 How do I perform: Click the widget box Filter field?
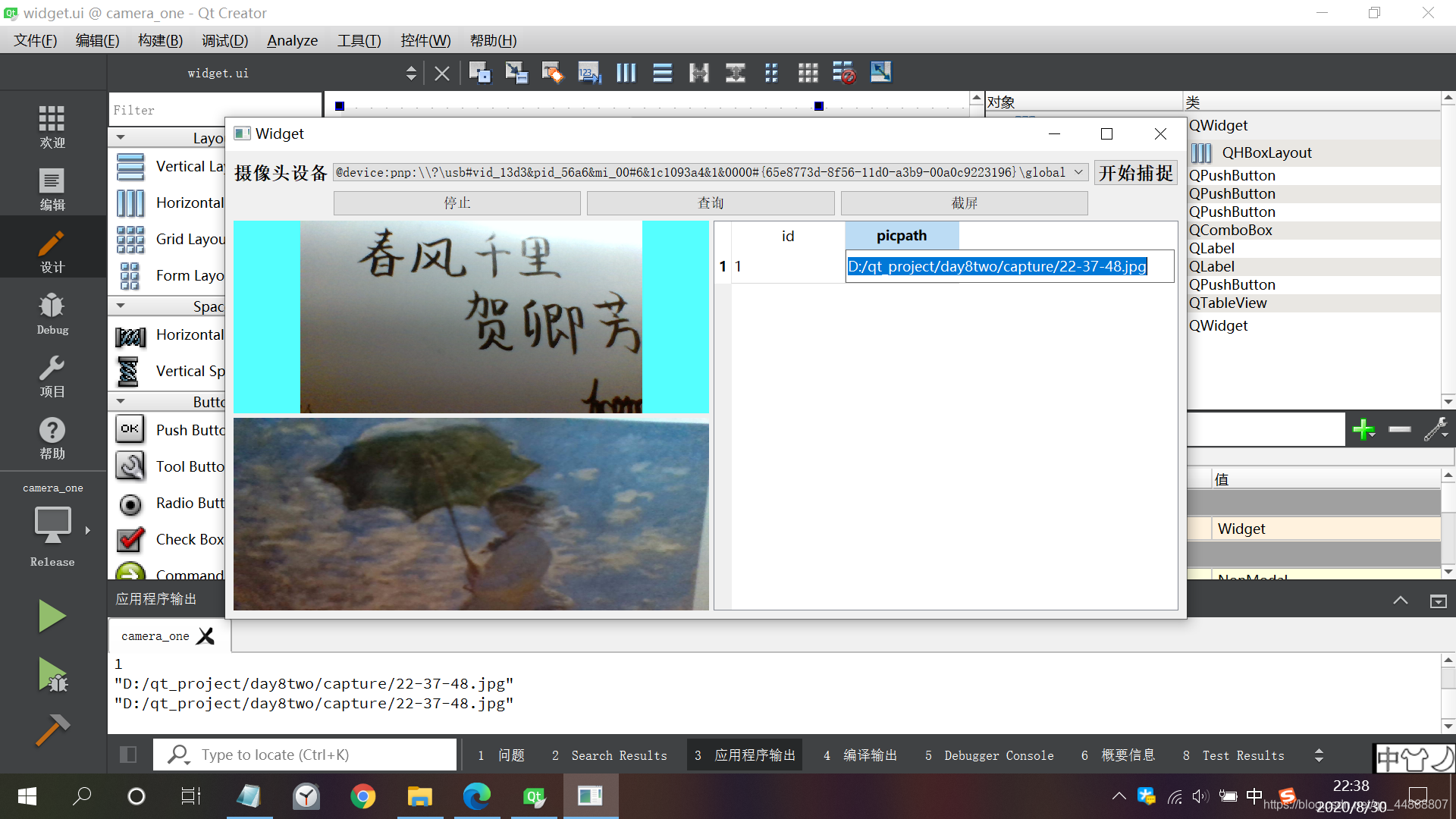click(215, 110)
